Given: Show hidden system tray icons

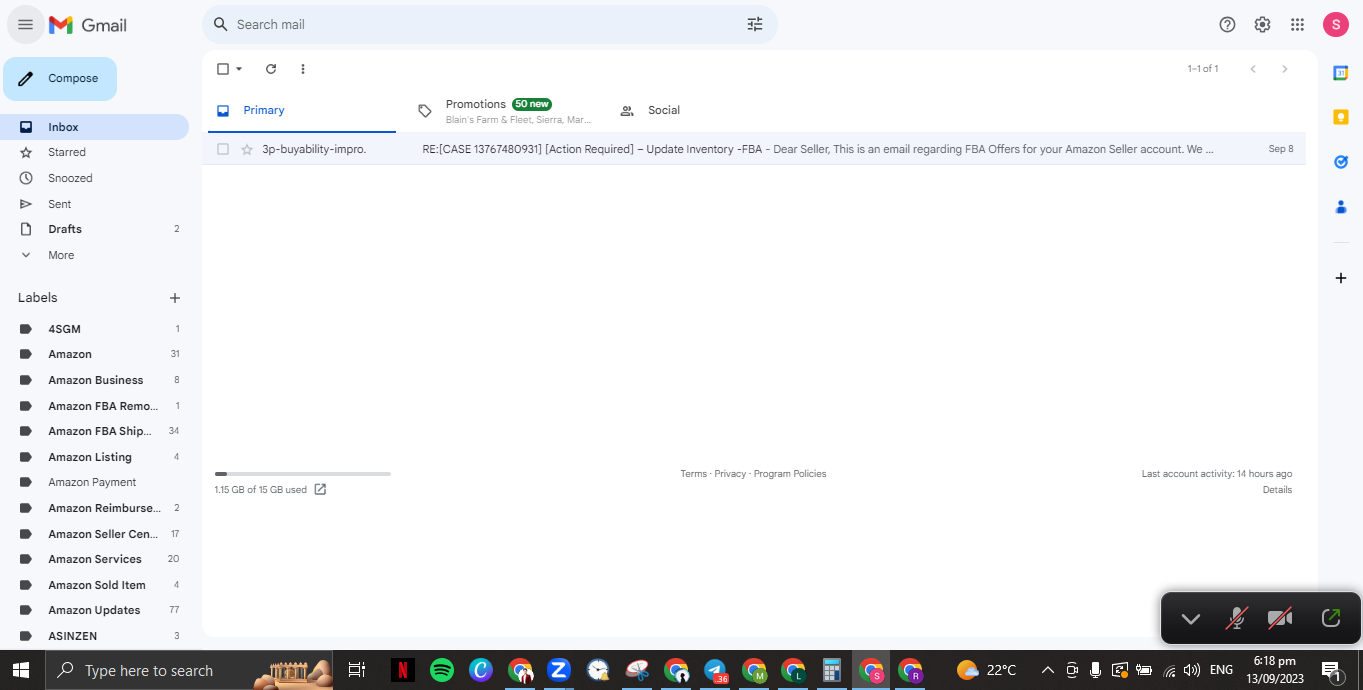Looking at the screenshot, I should pos(1047,670).
